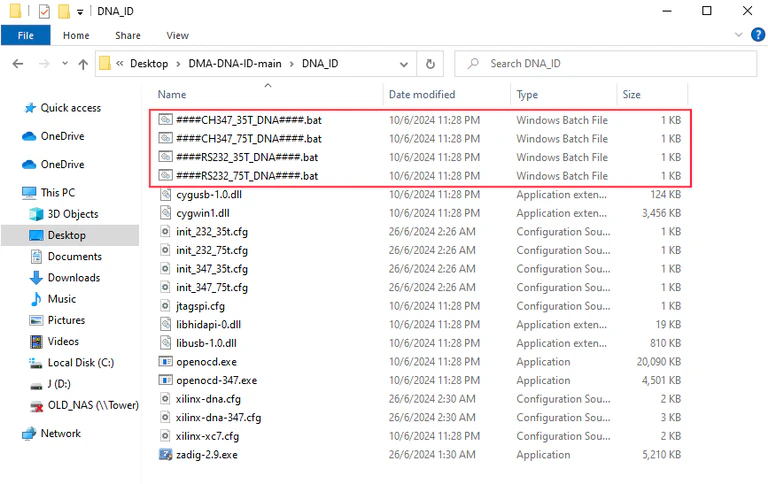
Task: Click the cygwin1.dll file icon
Action: [166, 213]
